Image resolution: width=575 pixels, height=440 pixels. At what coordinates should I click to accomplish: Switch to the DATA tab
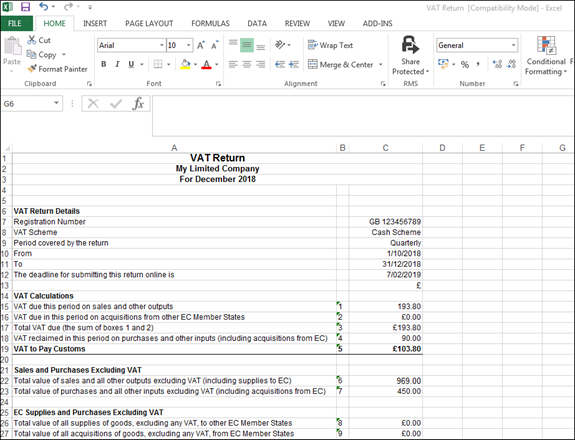click(257, 23)
